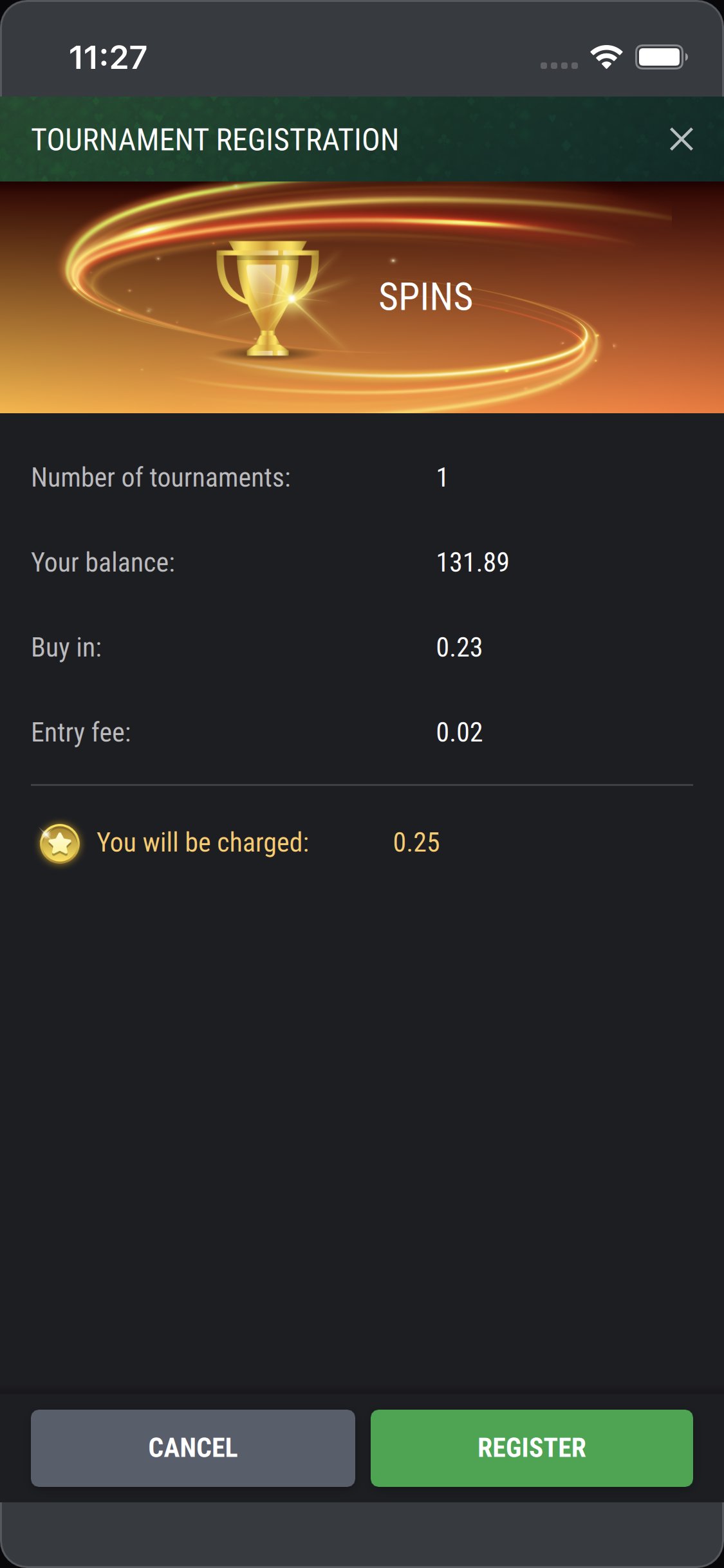Tap the gold star coin icon
This screenshot has height=1568, width=724.
[x=59, y=843]
